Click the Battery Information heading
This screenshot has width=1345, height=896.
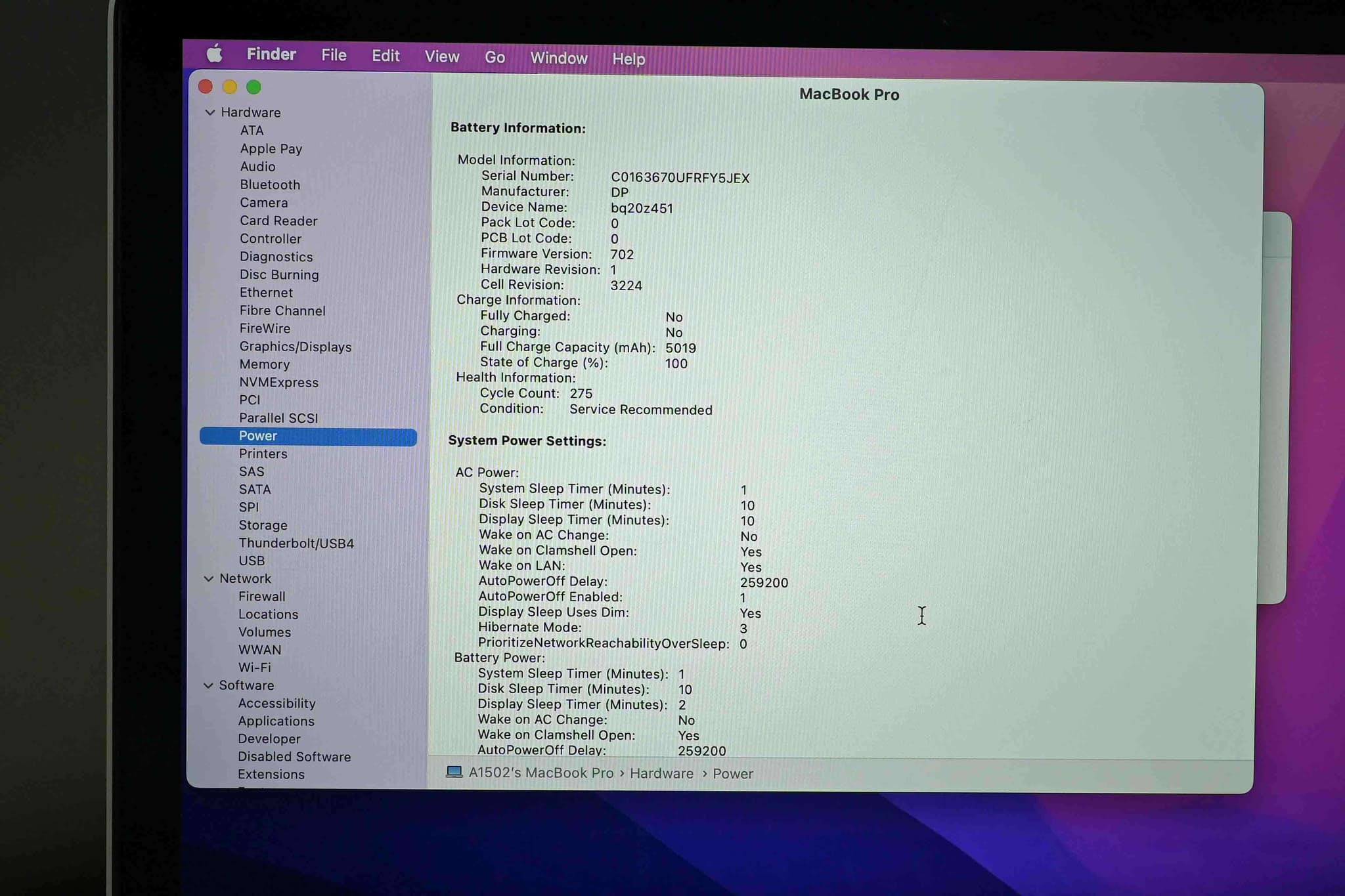tap(518, 128)
